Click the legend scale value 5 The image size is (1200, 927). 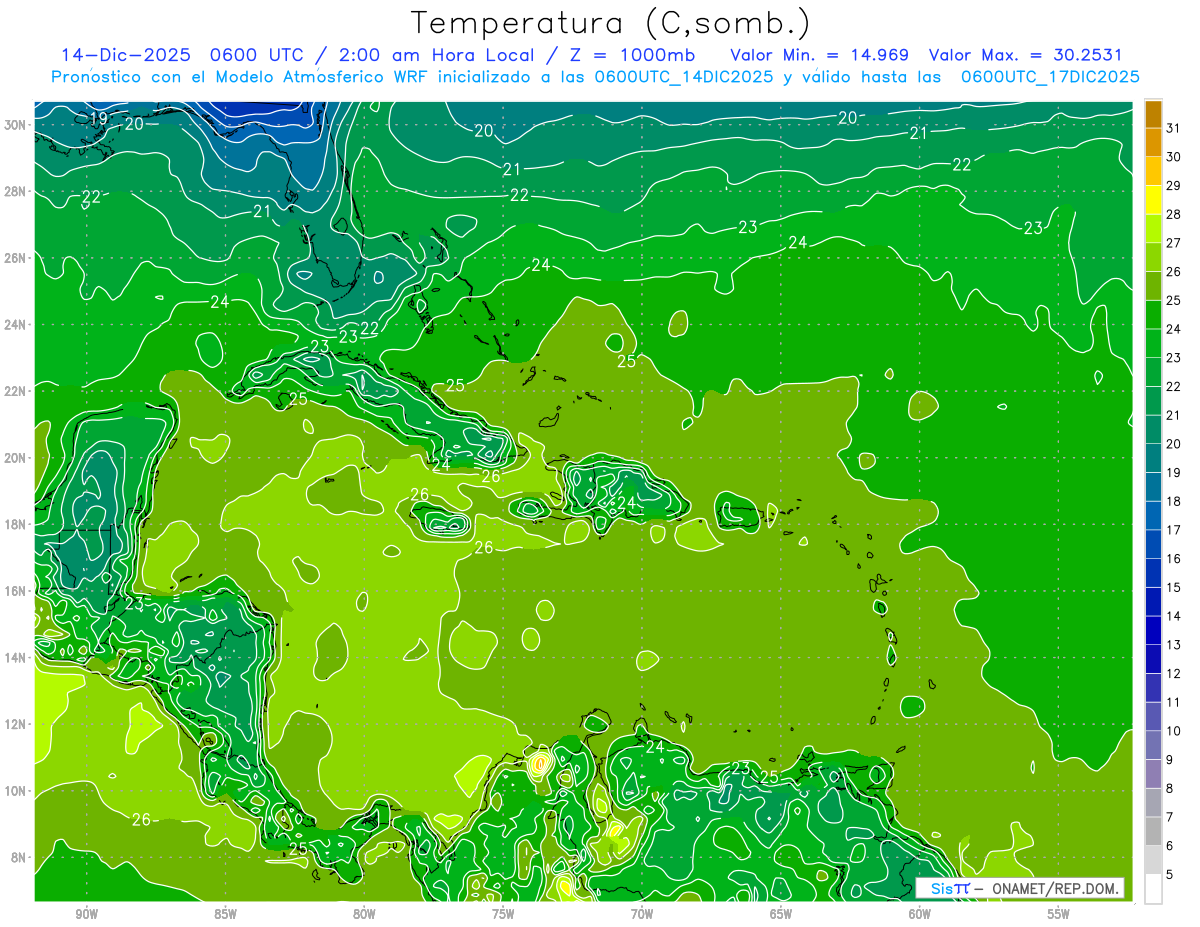tap(1170, 875)
